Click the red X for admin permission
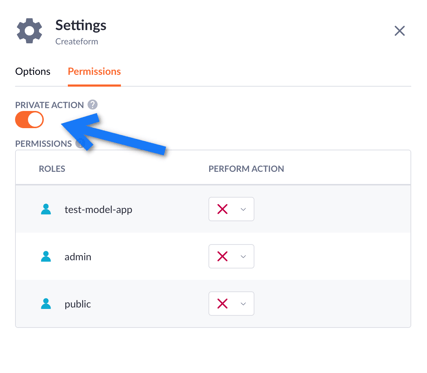427x373 pixels. coord(222,256)
